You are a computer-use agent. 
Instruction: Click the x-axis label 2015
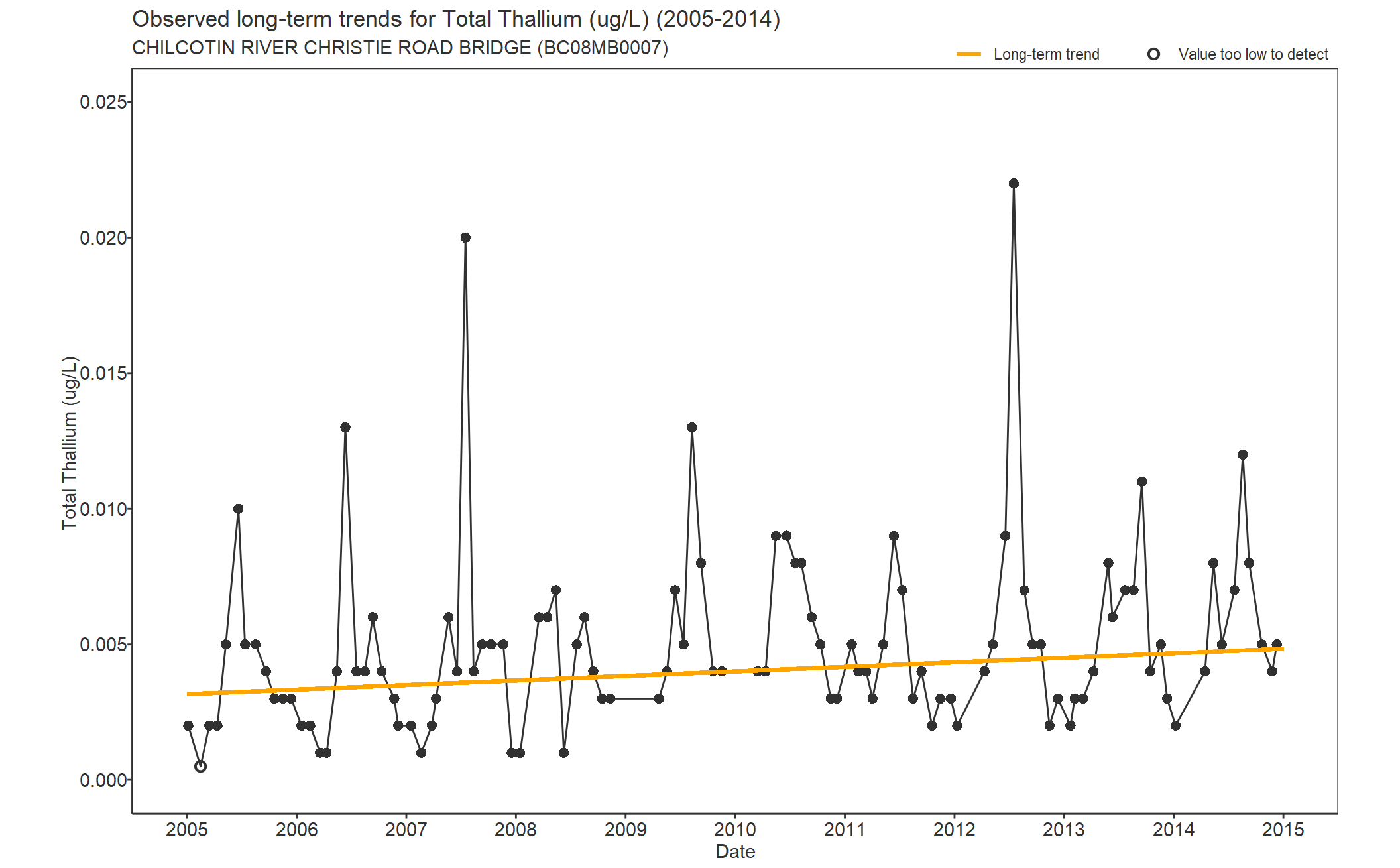point(1283,830)
